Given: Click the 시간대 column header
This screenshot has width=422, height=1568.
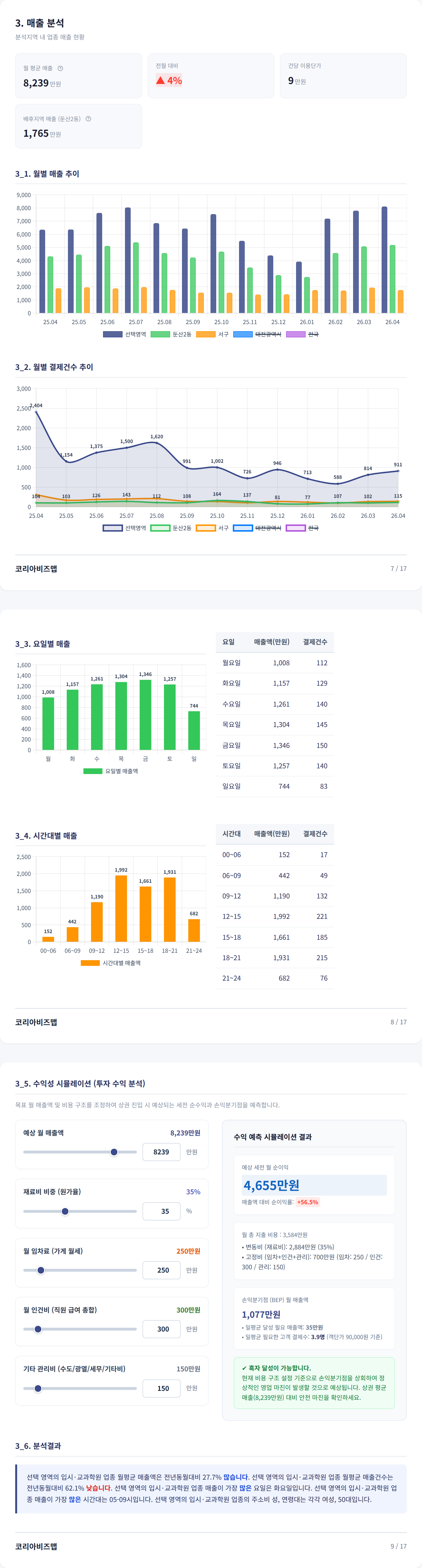Looking at the screenshot, I should 231,833.
